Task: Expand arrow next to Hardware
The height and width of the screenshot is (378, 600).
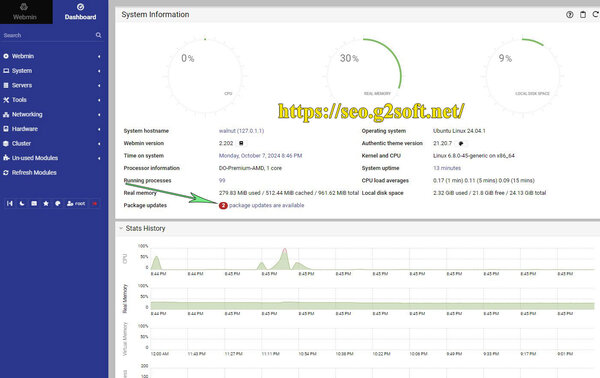Action: tap(99, 129)
